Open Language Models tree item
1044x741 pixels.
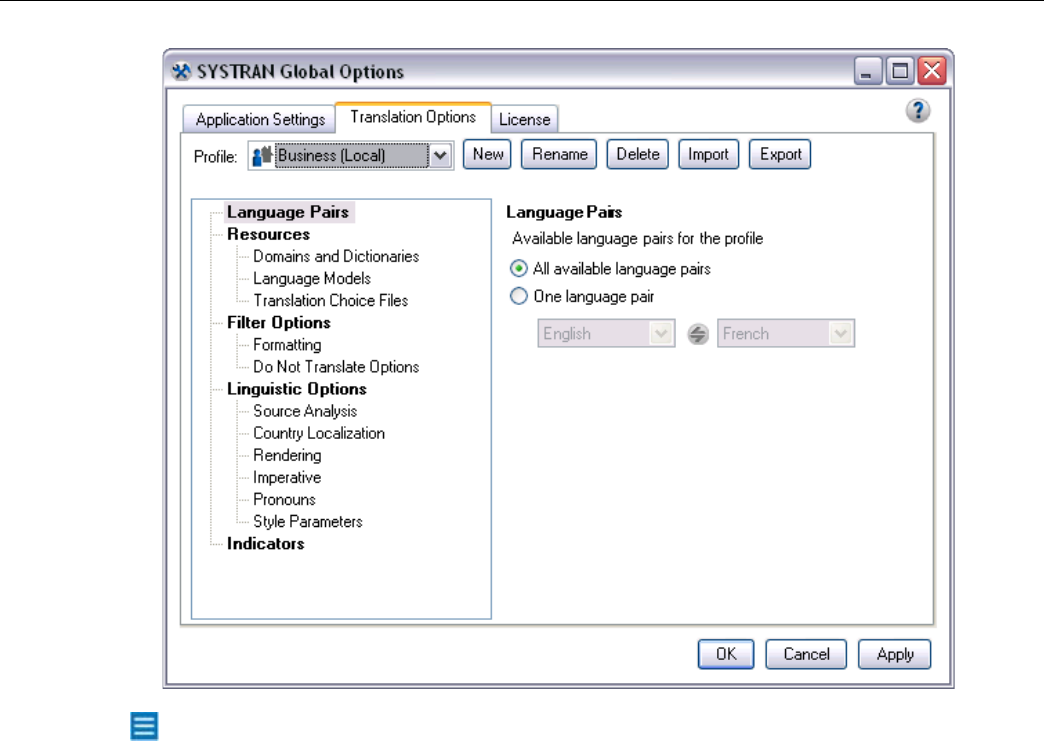312,278
